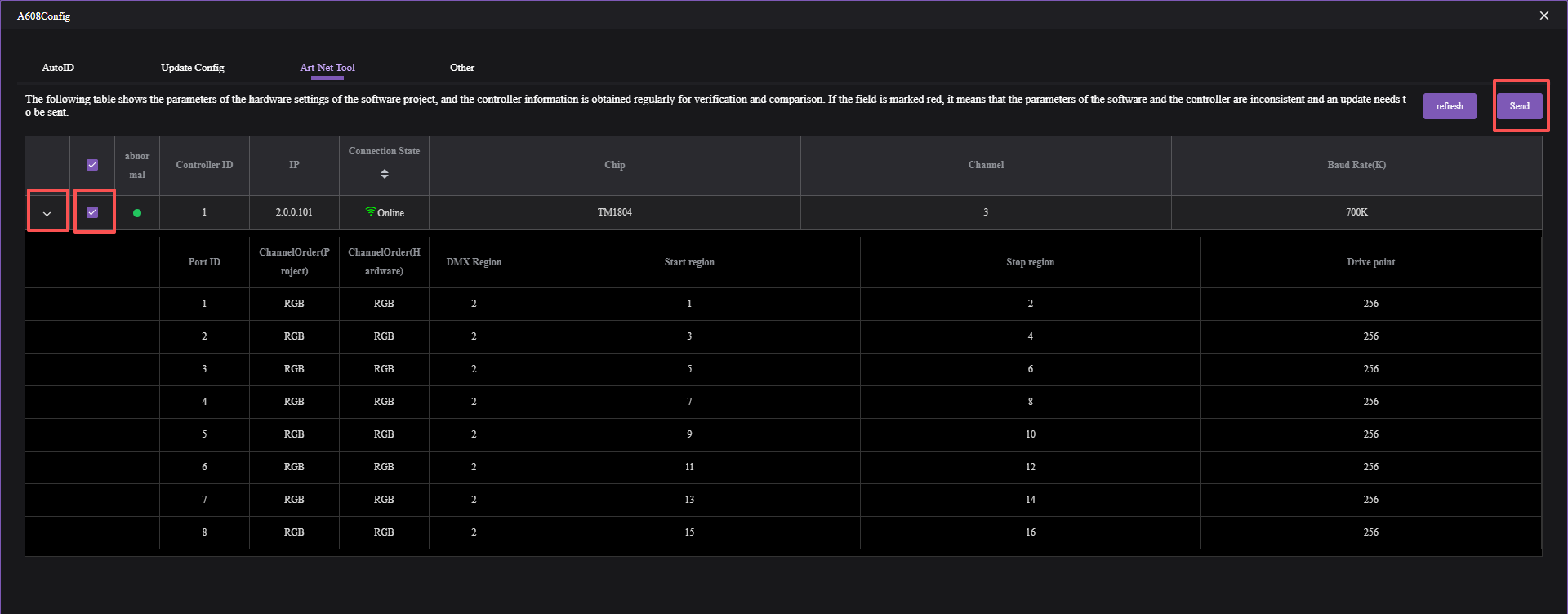Click DMX Region value in port 3 row
The width and height of the screenshot is (1568, 614).
[x=474, y=369]
